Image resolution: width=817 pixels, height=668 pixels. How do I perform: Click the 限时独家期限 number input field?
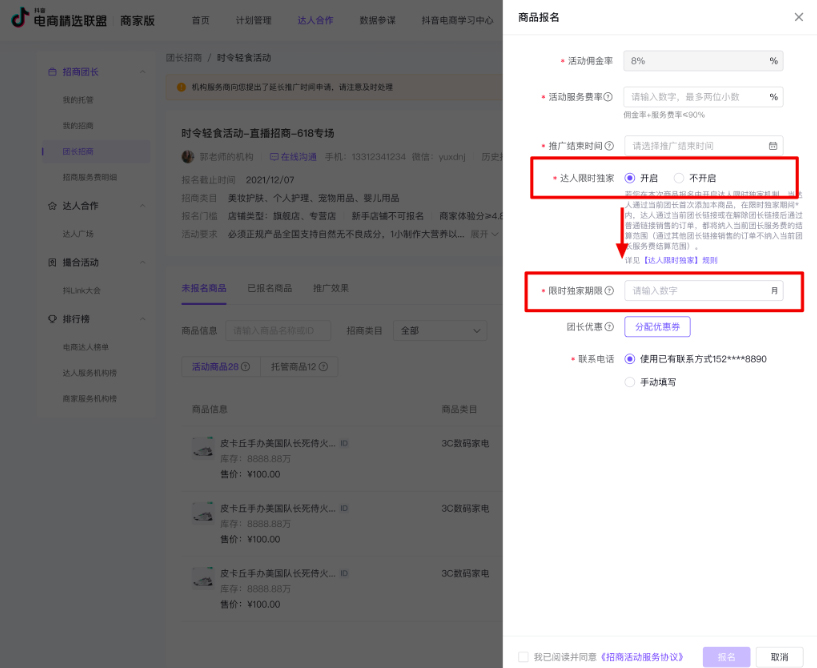(696, 291)
